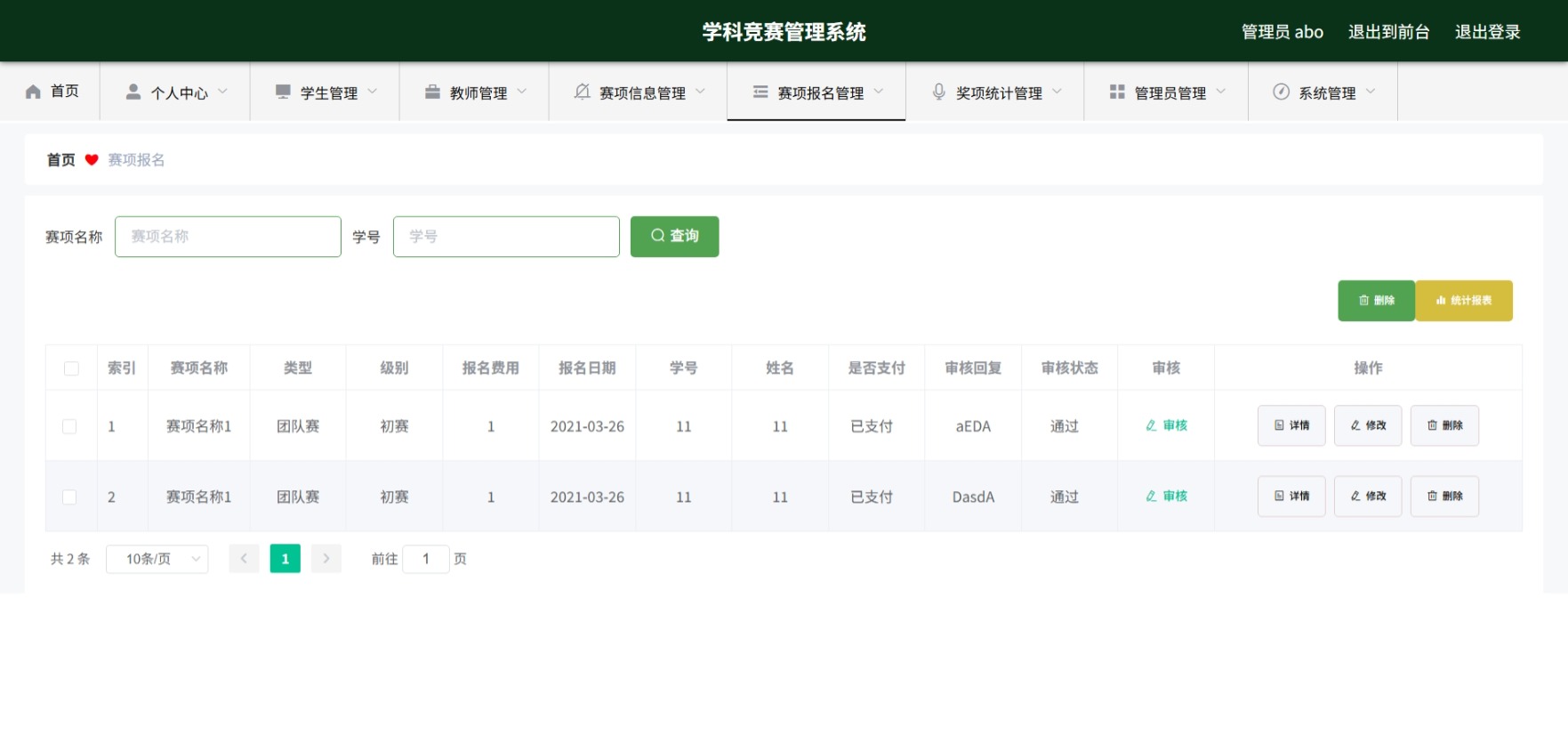Click the microphone icon for 奖项统计管理
Viewport: 1568px width, 751px height.
938,92
